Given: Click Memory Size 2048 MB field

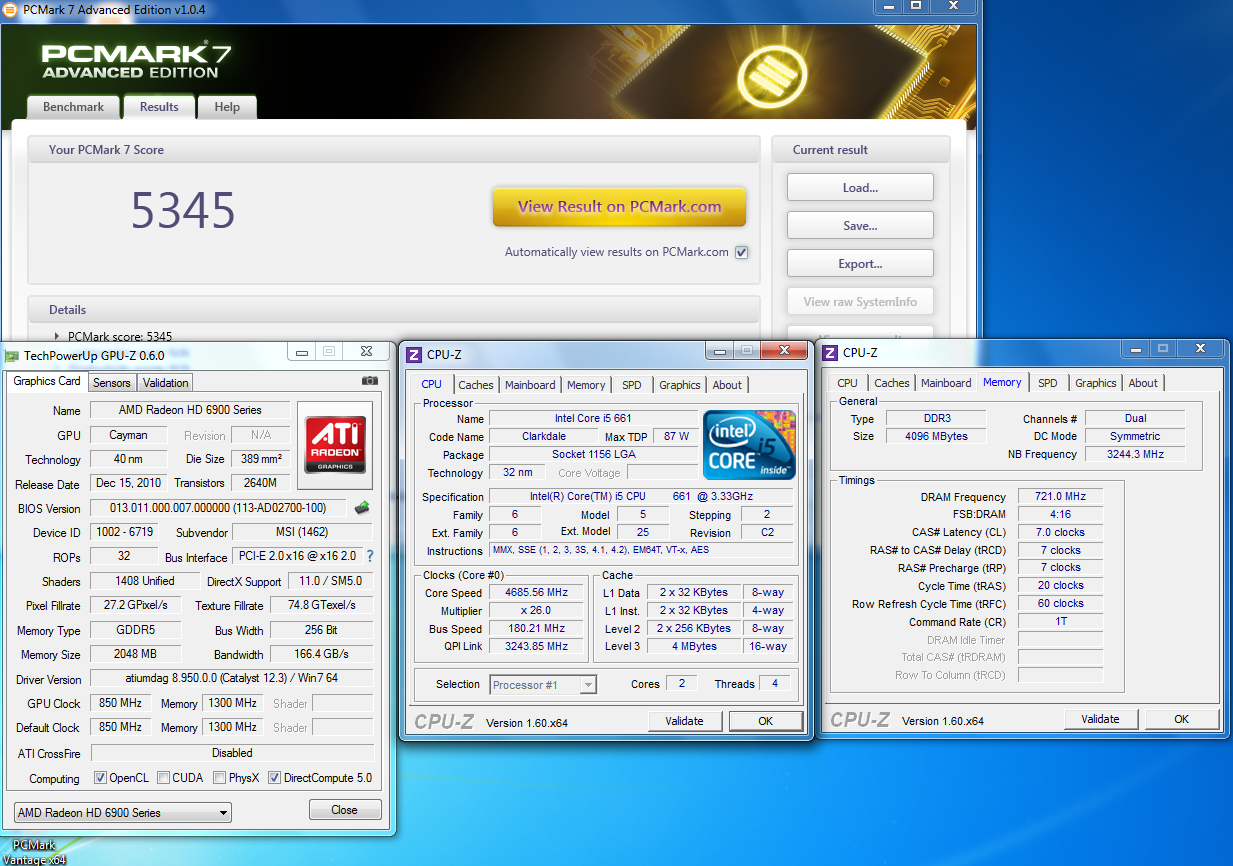Looking at the screenshot, I should tap(135, 654).
